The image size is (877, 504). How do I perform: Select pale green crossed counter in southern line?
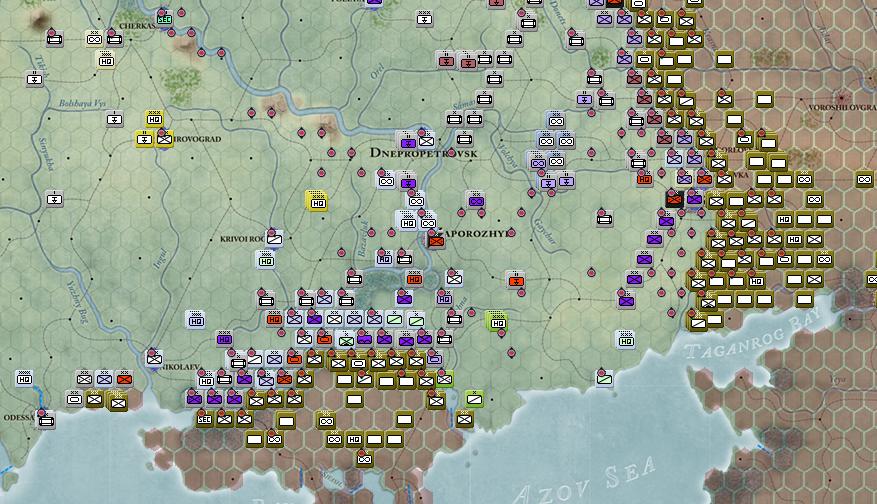click(x=346, y=339)
